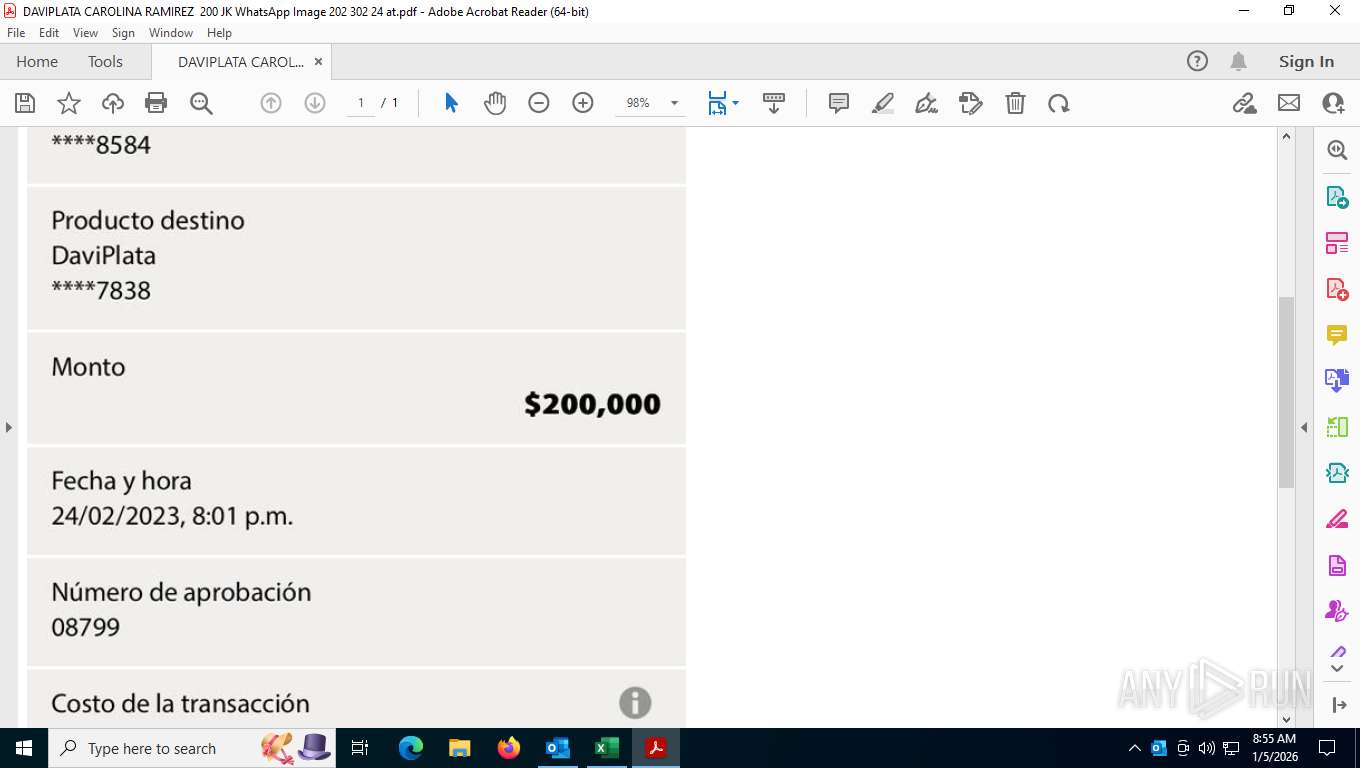Add a sticky note comment
This screenshot has width=1360, height=768.
point(839,103)
